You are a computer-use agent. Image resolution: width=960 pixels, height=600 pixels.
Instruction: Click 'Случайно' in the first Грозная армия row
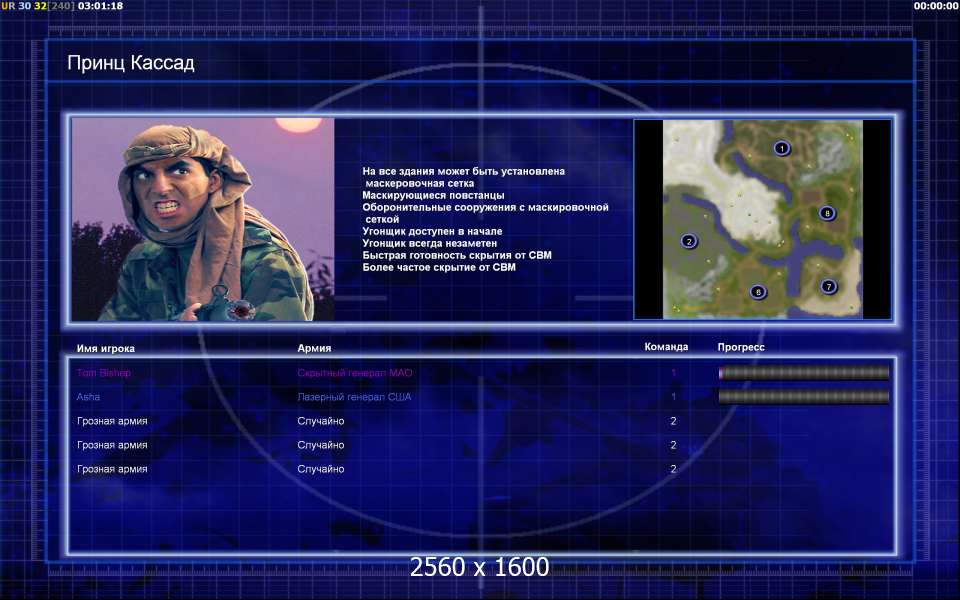[321, 421]
